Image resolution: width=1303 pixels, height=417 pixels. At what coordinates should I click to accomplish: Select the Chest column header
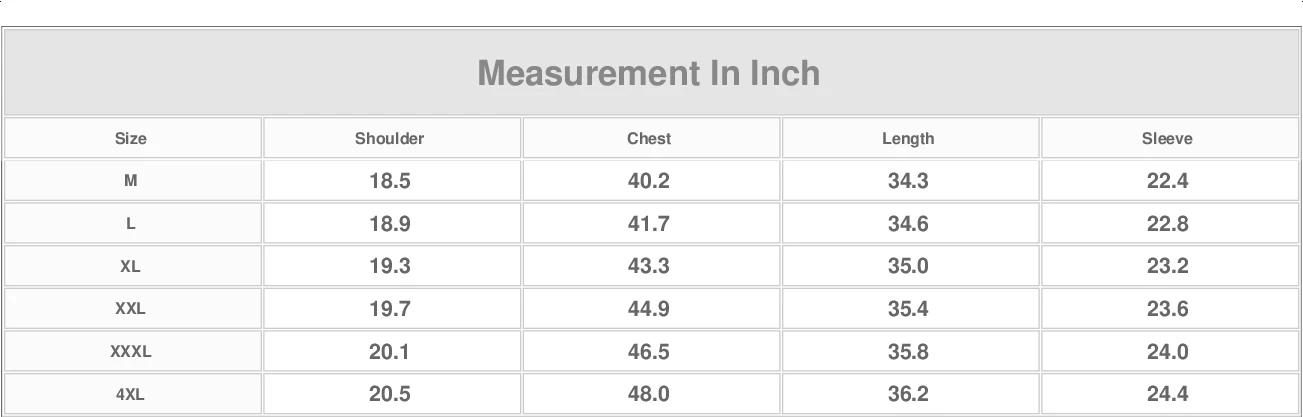coord(649,139)
